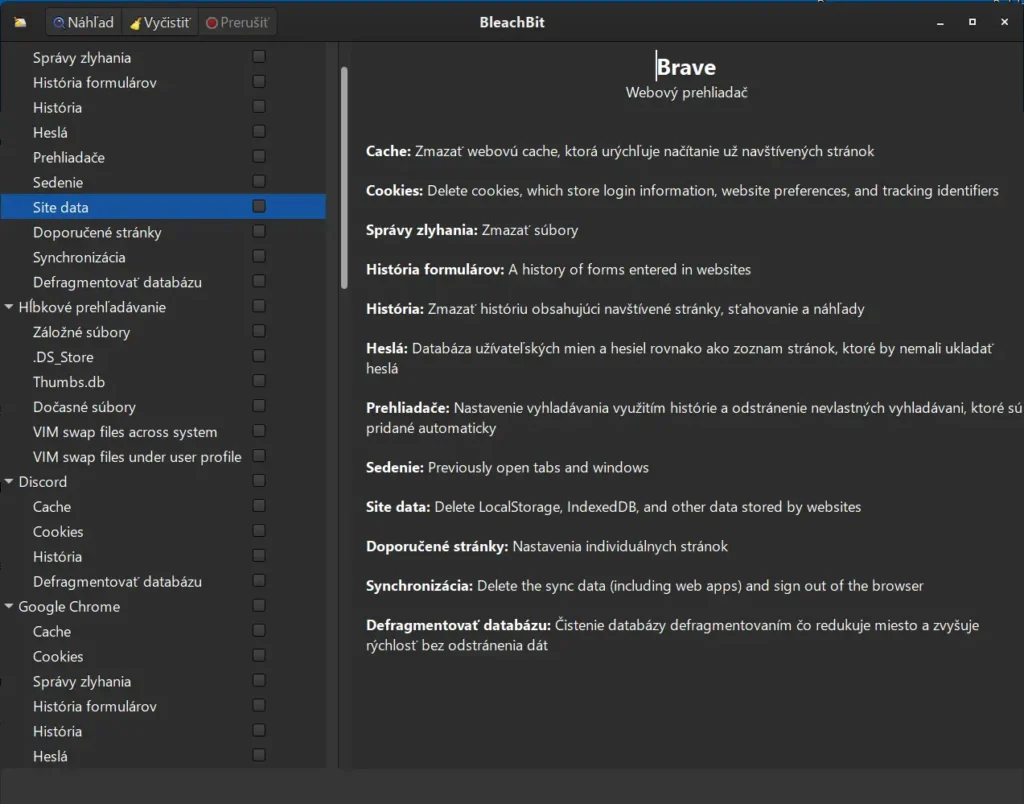Minimize the BleachBit window
1024x804 pixels.
940,22
